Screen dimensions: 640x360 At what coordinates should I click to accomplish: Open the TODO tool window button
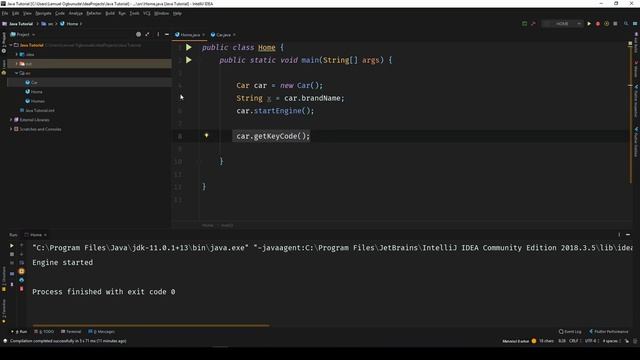(44, 331)
